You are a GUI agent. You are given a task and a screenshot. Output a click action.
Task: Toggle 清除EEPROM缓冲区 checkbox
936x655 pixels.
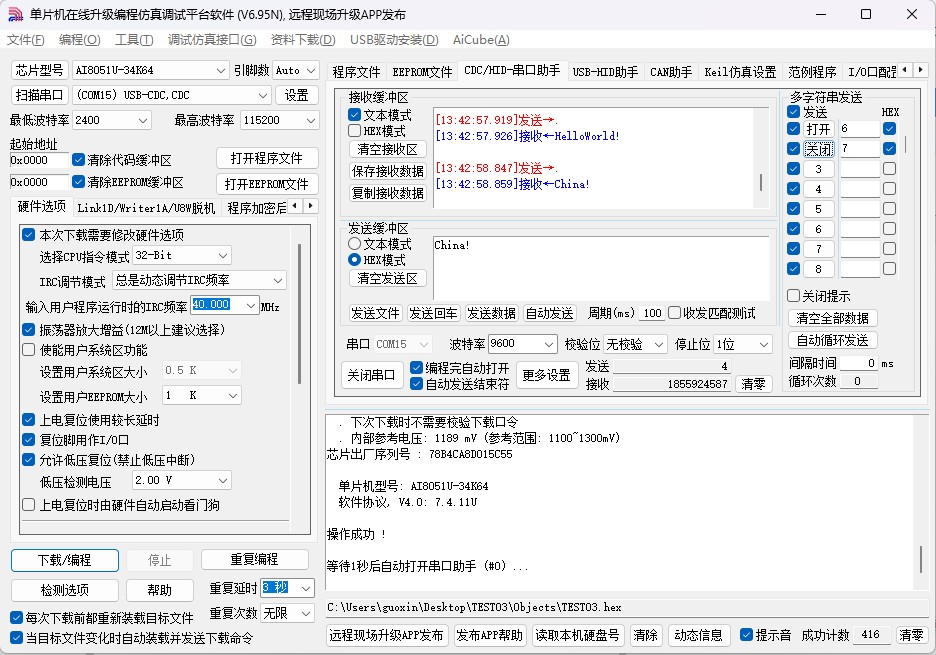point(78,182)
